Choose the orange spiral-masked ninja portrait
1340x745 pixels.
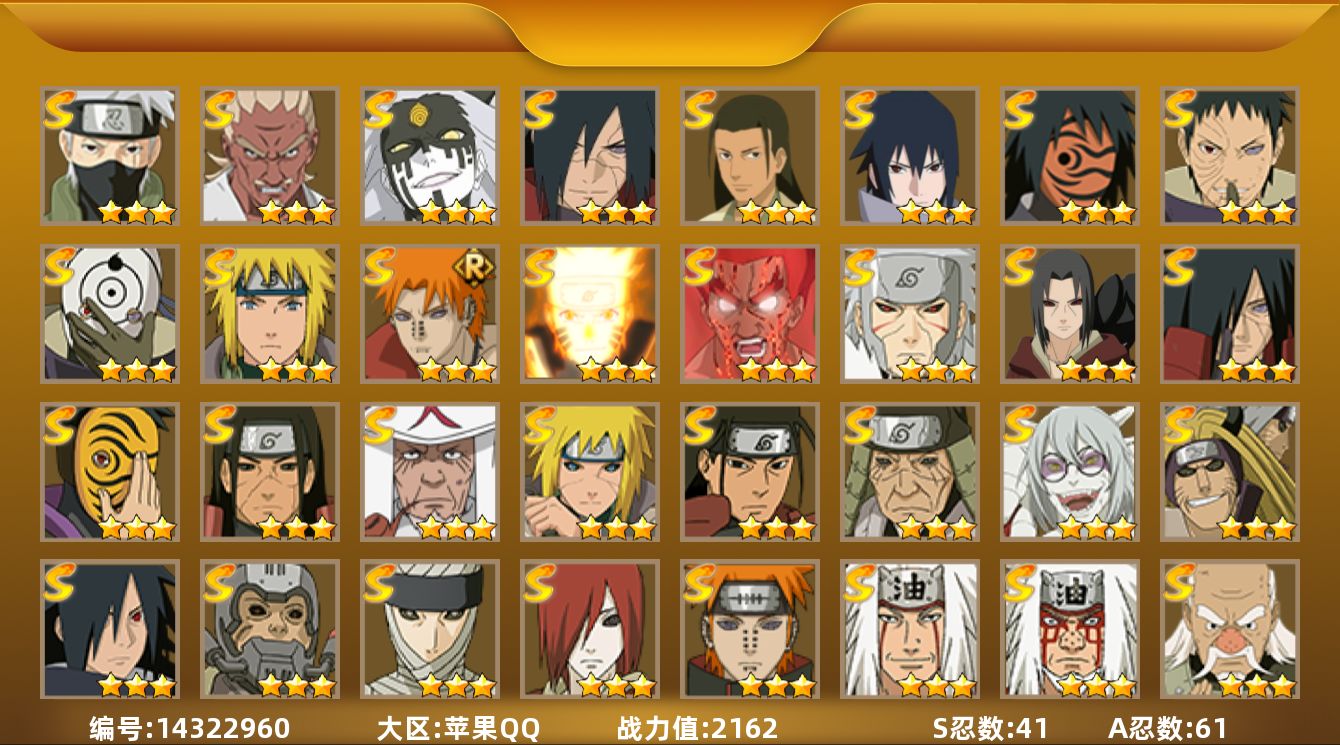[x=1069, y=156]
